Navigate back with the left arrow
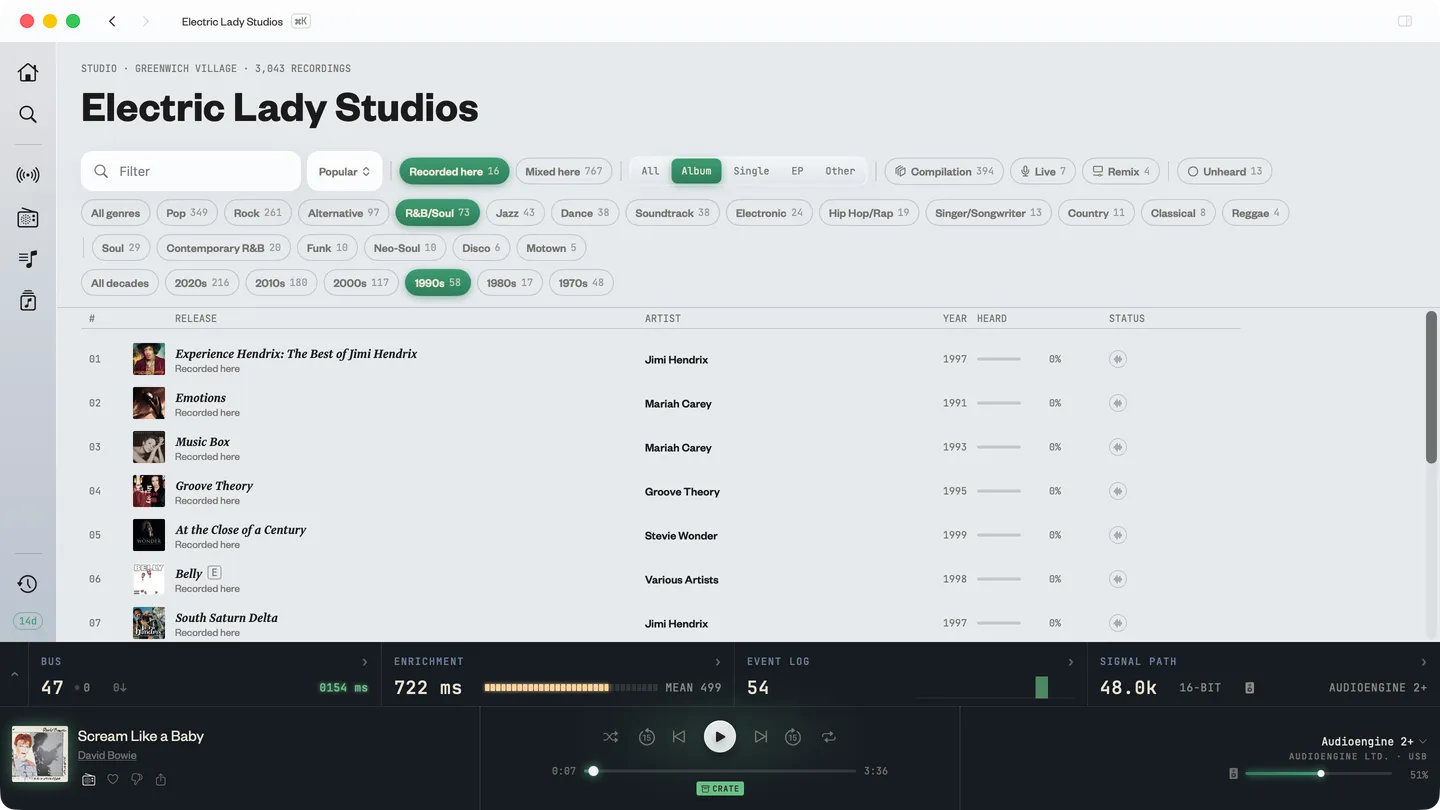This screenshot has width=1440, height=810. 112,21
